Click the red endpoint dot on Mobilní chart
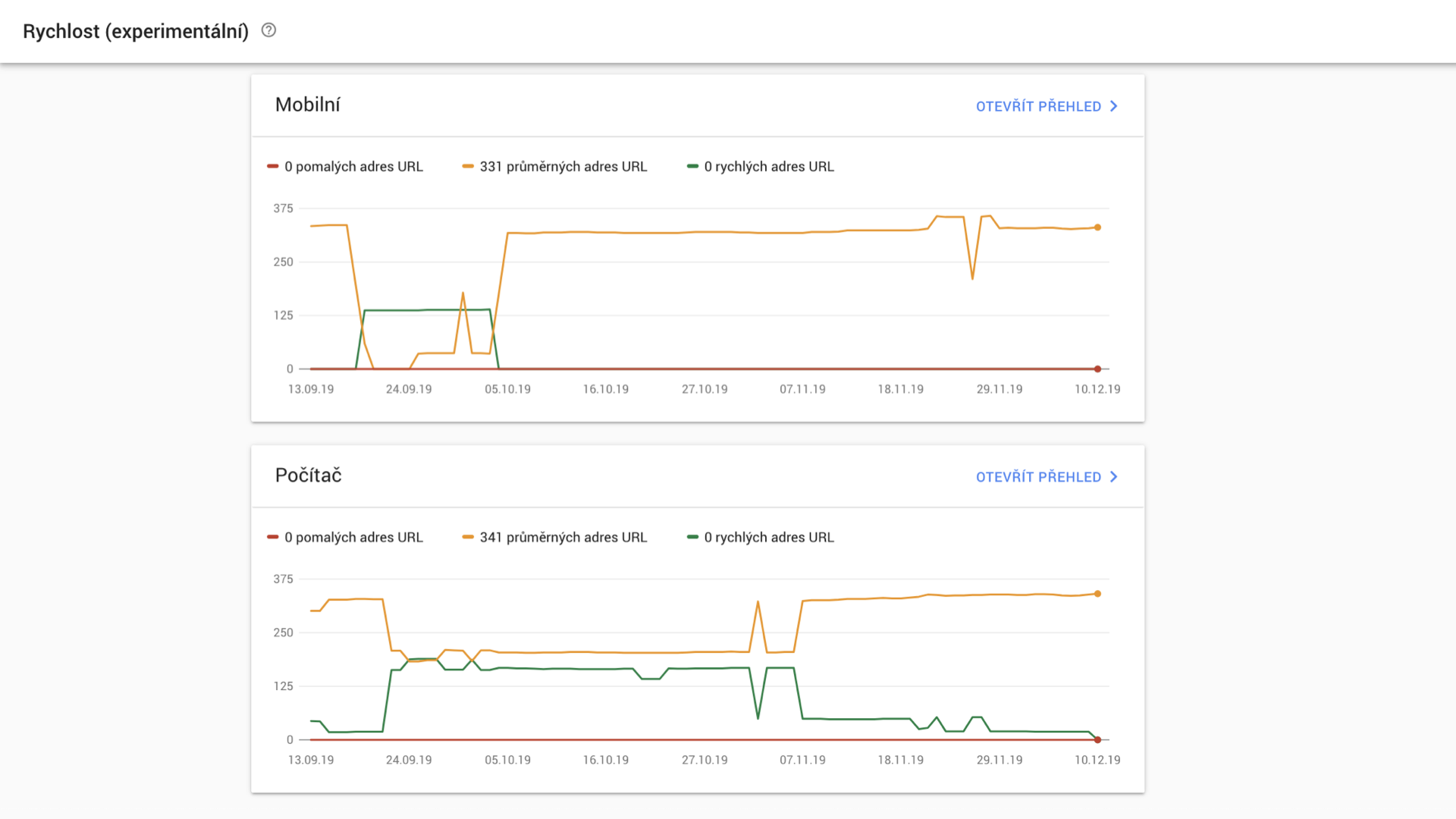Image resolution: width=1456 pixels, height=819 pixels. (x=1097, y=369)
